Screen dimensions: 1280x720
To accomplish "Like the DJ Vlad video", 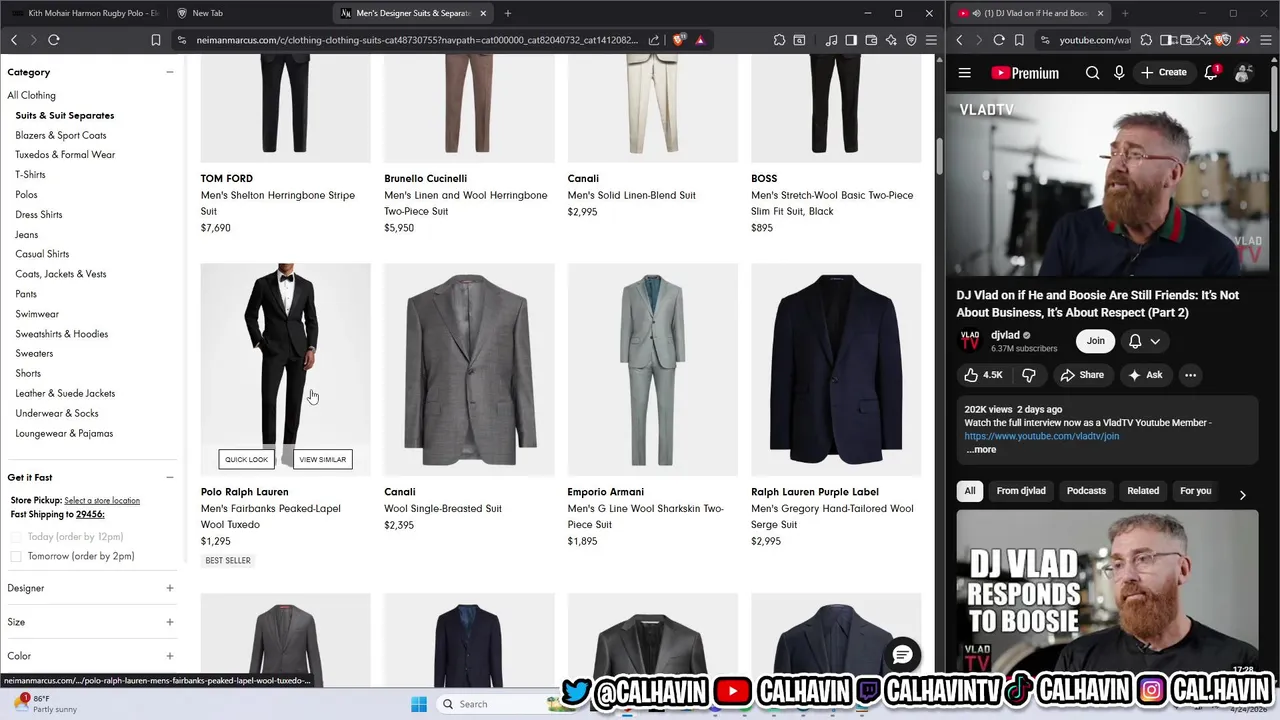I will [983, 375].
